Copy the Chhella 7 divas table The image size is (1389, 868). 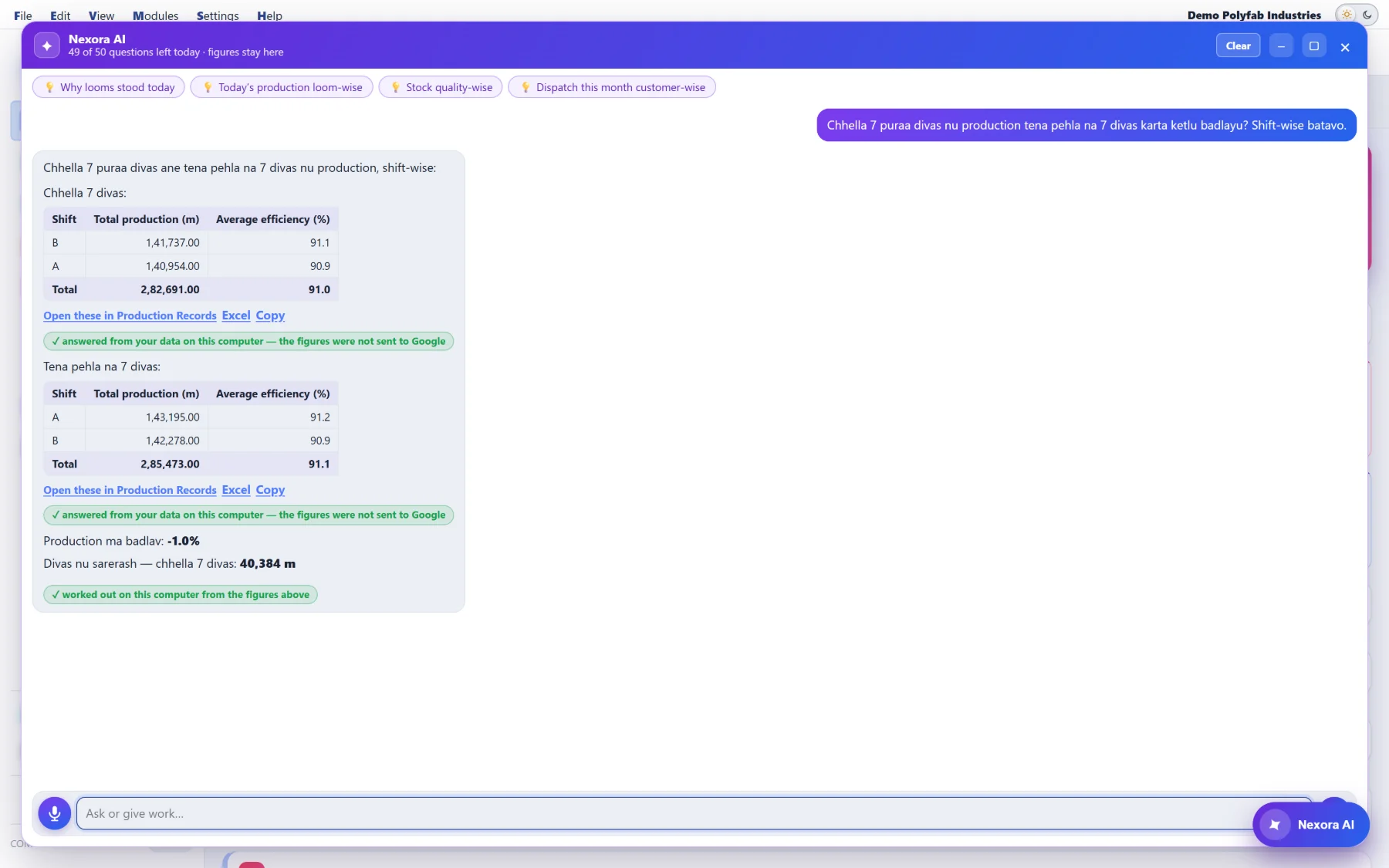[270, 316]
